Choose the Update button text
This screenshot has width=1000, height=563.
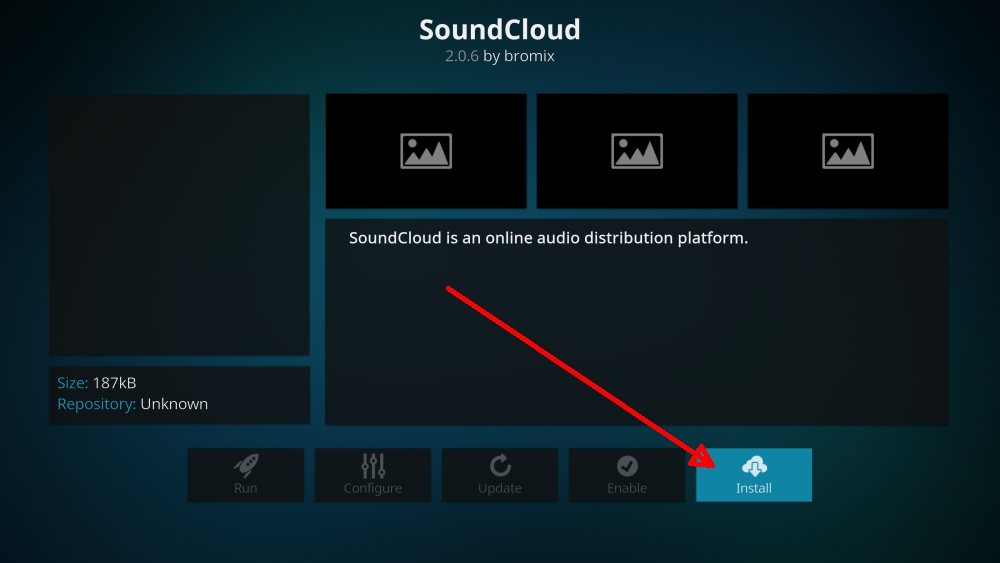(x=500, y=488)
